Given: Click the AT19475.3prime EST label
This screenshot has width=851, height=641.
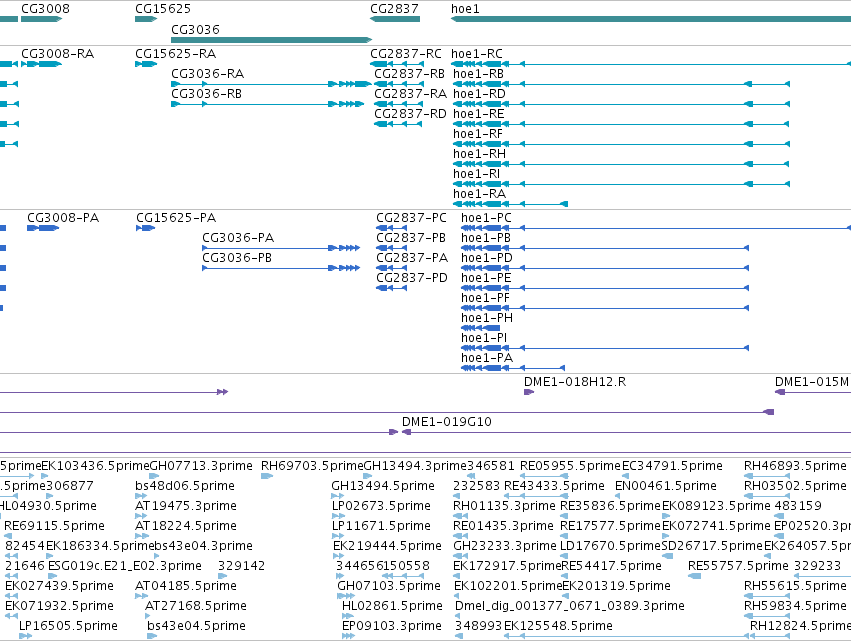Looking at the screenshot, I should (x=186, y=506).
